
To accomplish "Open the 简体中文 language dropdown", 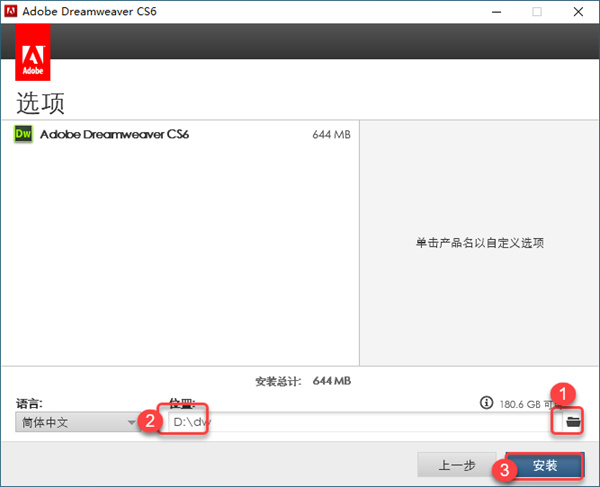I will tap(78, 422).
